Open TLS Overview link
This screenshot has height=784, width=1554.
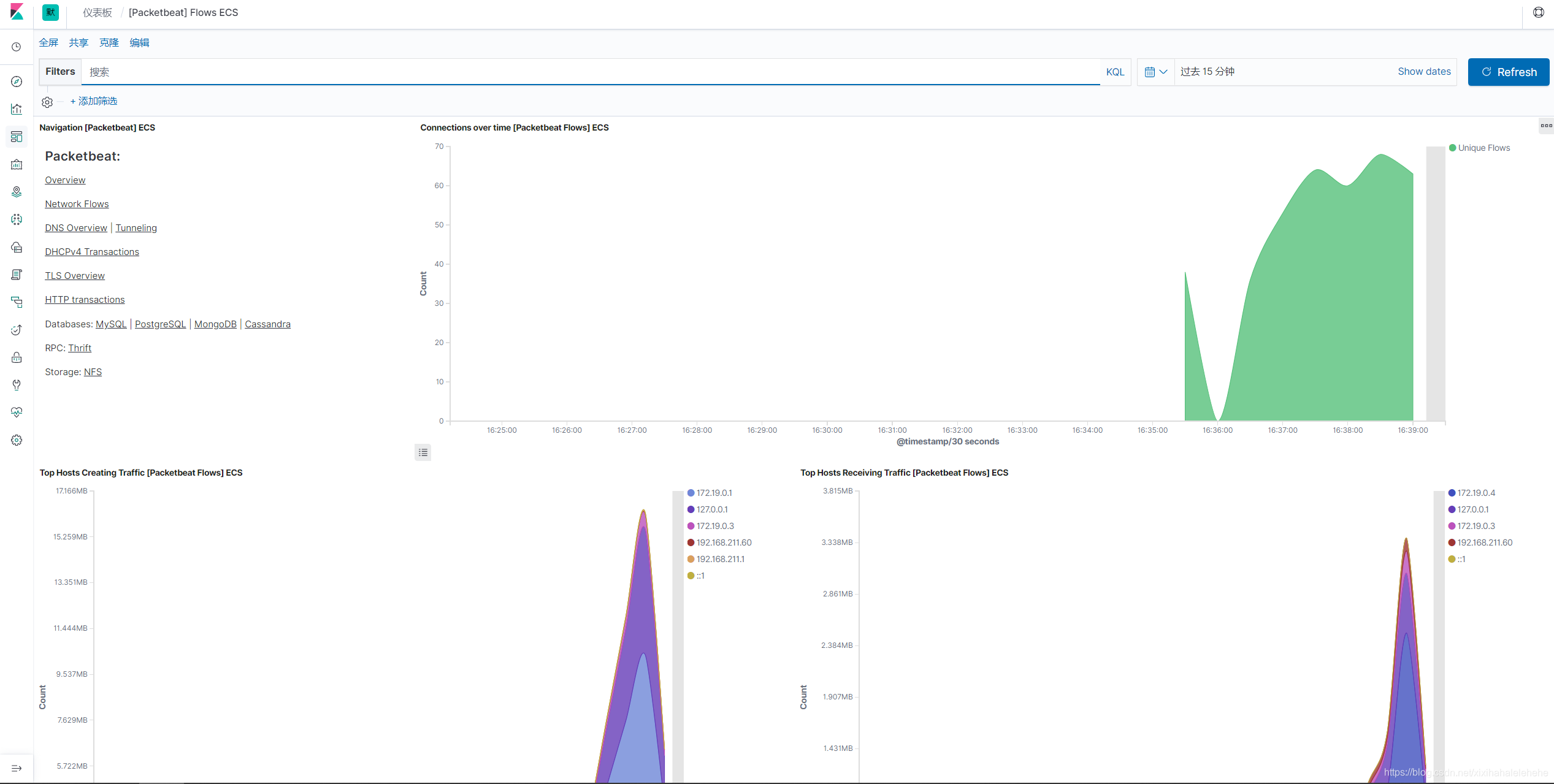[75, 275]
